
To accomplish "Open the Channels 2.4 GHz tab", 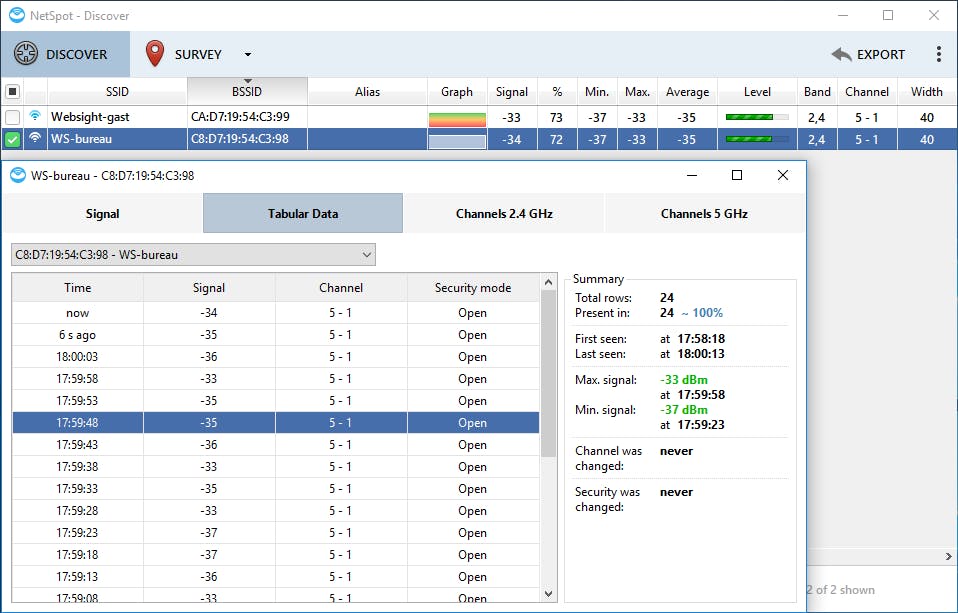I will click(504, 213).
